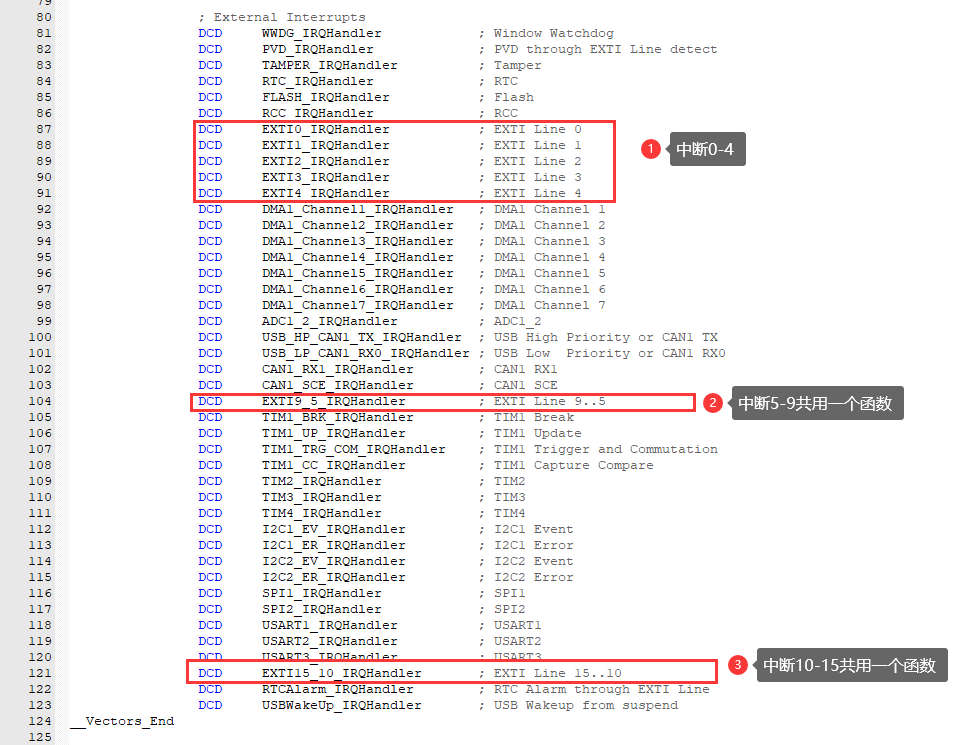
Task: Click EXTI15_10_IRQHandler entry
Action: pos(341,674)
